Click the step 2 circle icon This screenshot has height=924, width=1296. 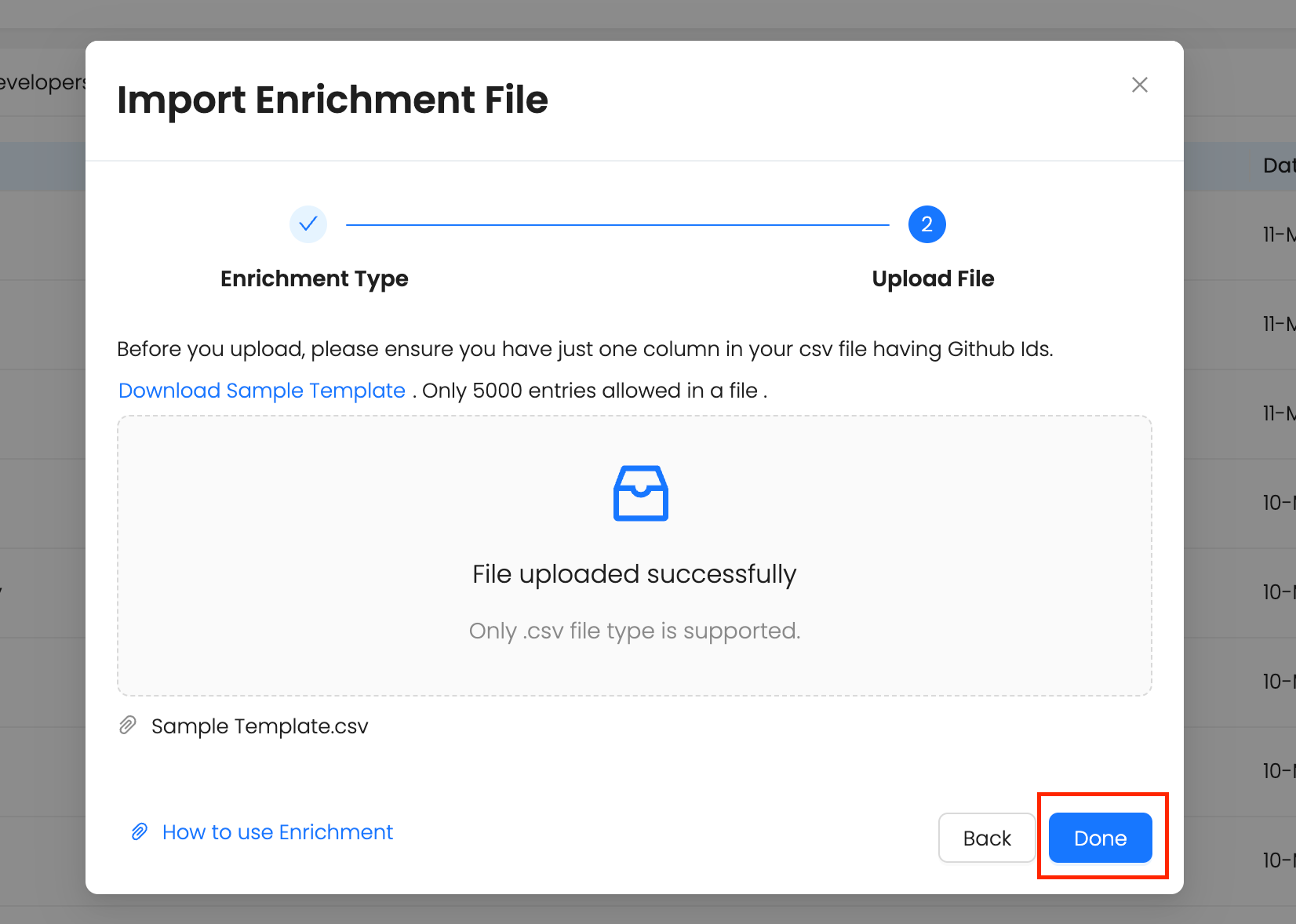pos(926,224)
